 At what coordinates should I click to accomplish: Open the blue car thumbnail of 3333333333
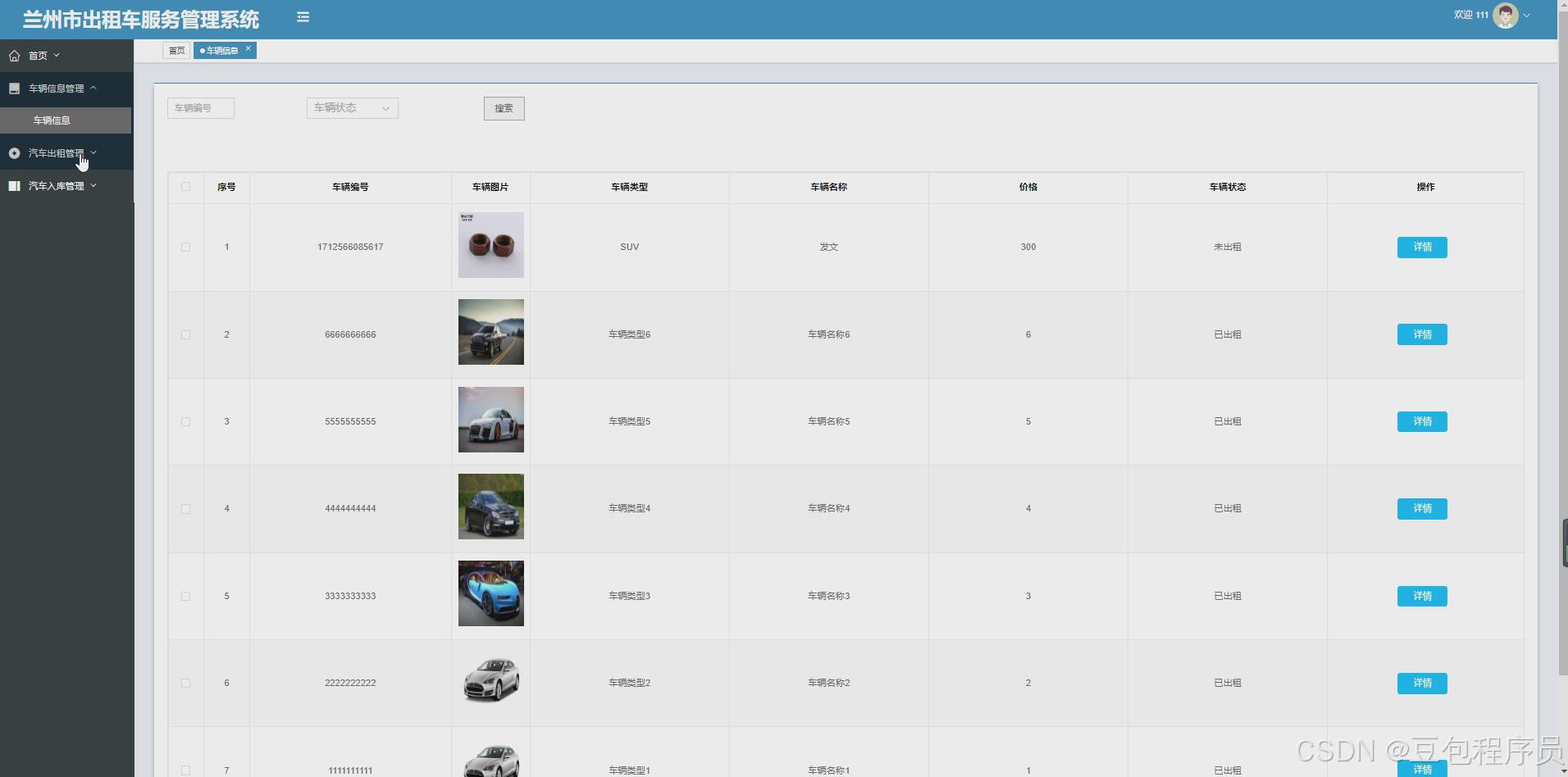(x=491, y=593)
